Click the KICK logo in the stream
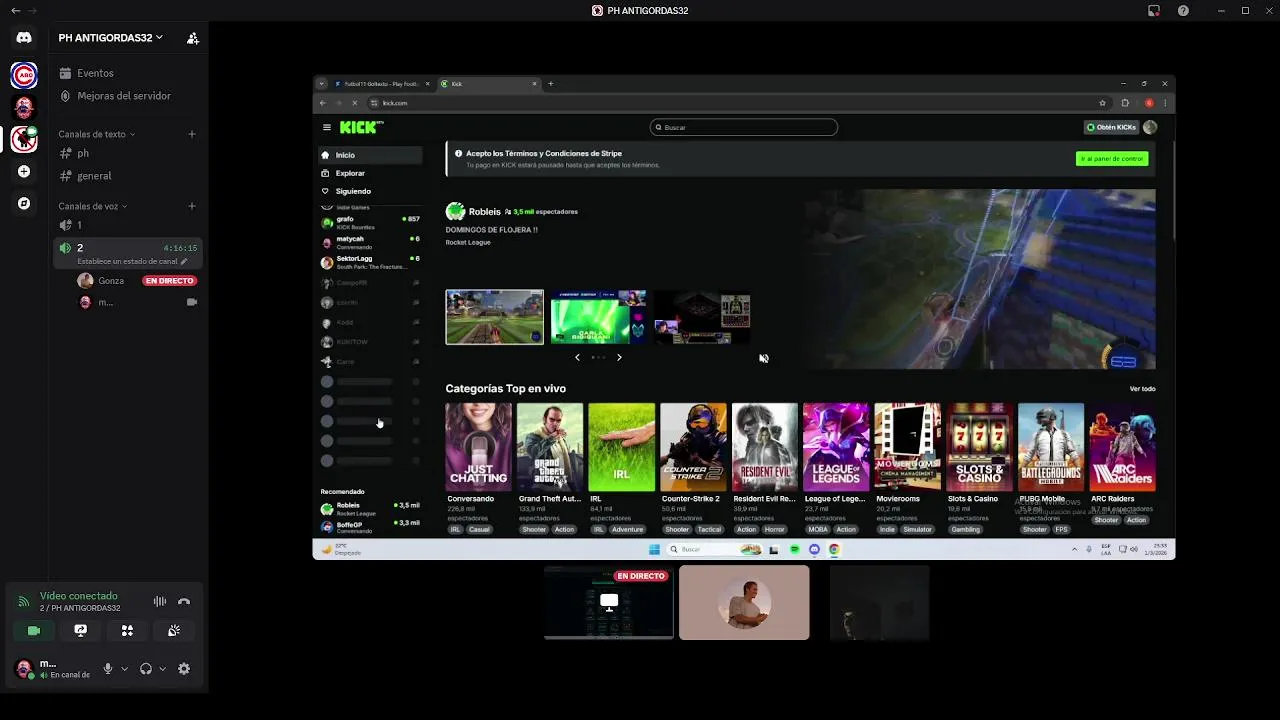The width and height of the screenshot is (1280, 720). 361,127
